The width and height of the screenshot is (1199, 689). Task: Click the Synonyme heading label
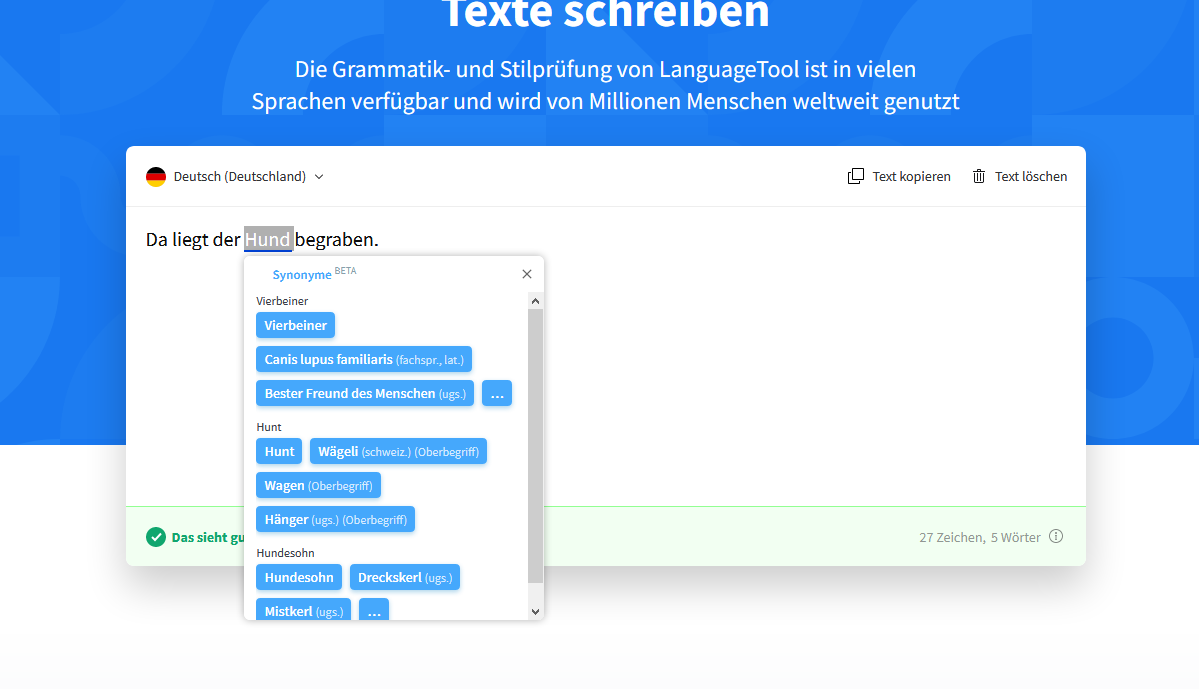click(x=302, y=275)
